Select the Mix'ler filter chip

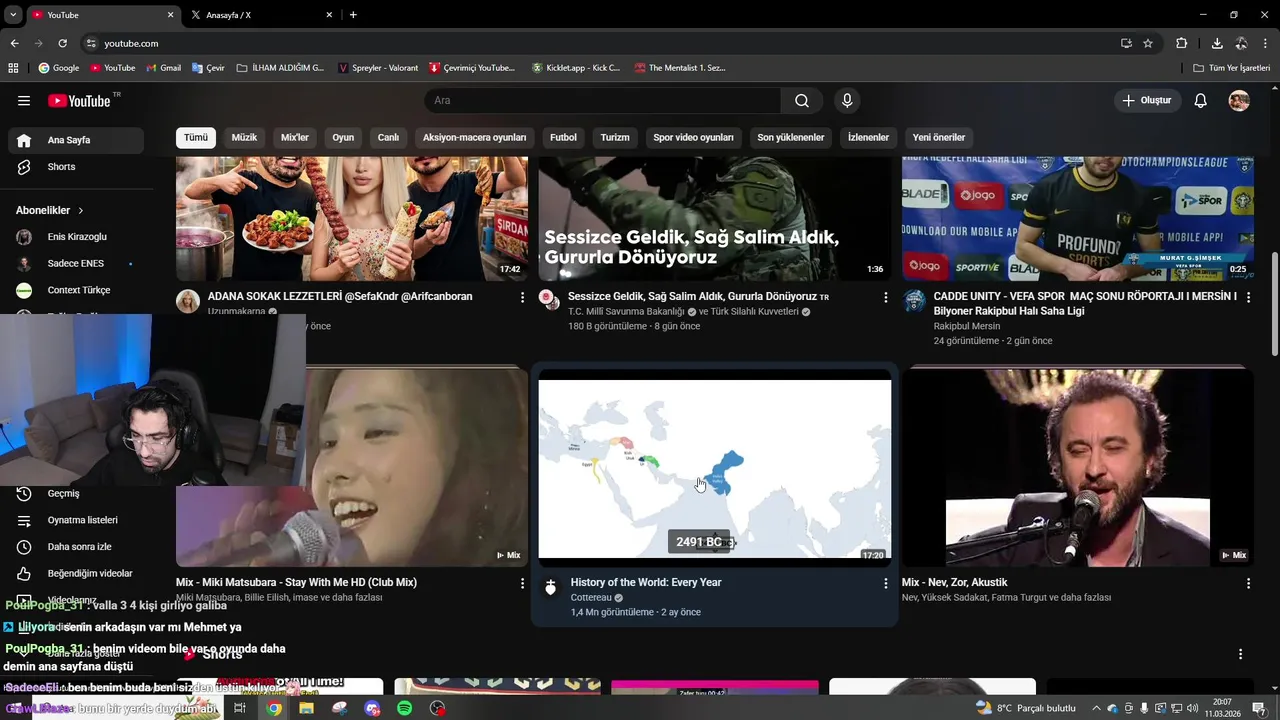pyautogui.click(x=295, y=138)
